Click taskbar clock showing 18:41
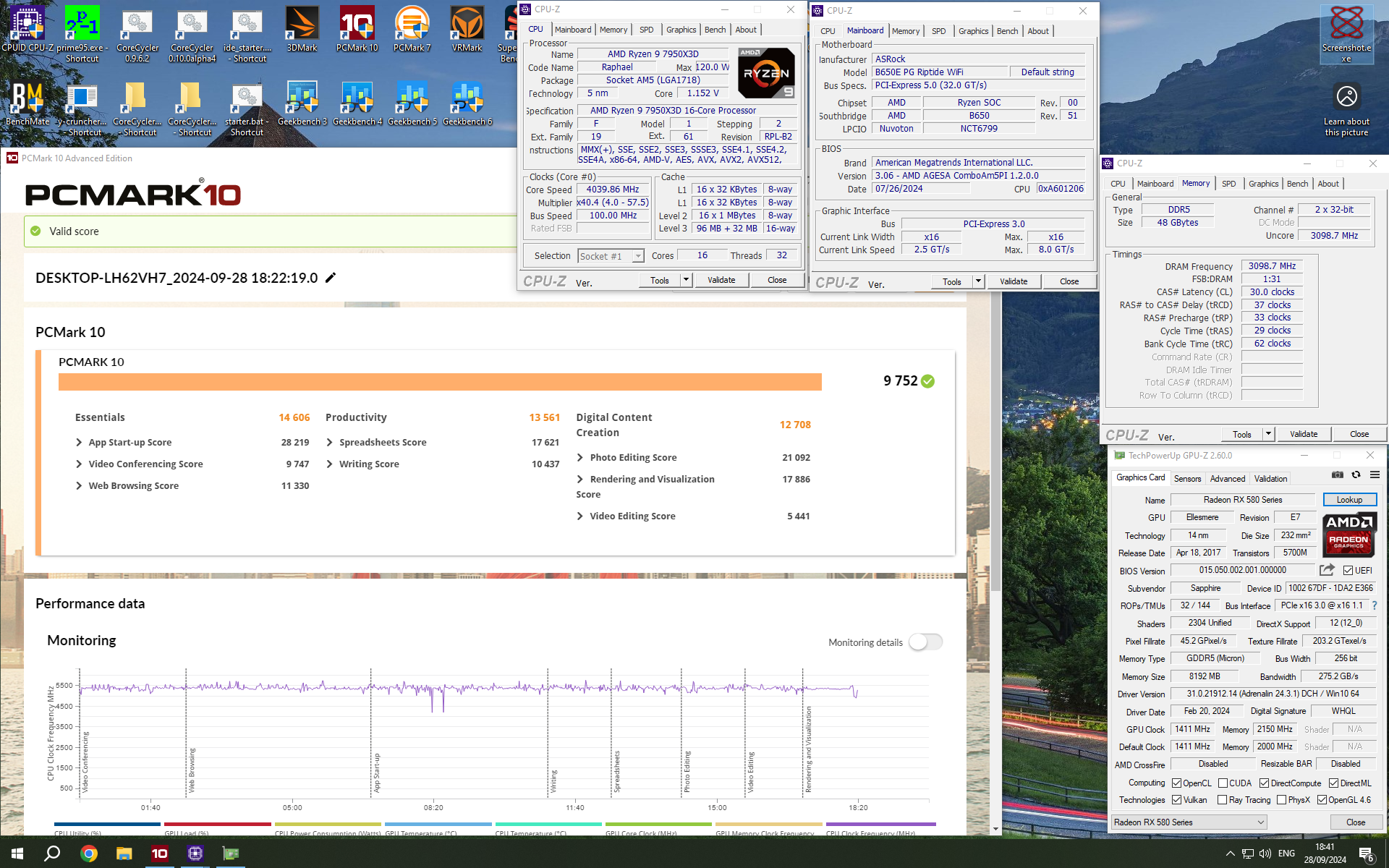Viewport: 1389px width, 868px height. (x=1325, y=854)
